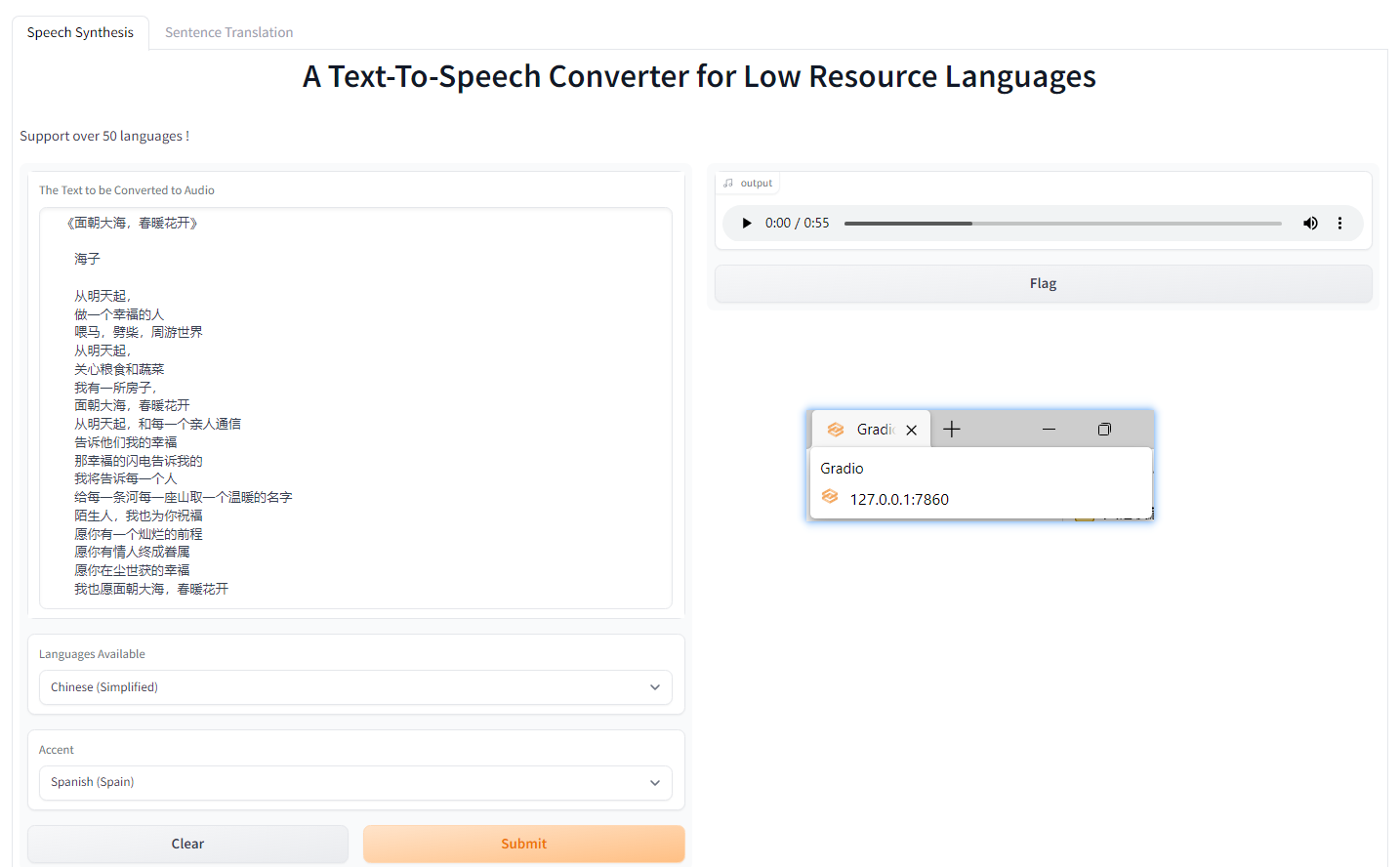1400x867 pixels.
Task: Click the line 陌生人，我也为你祝福
Action: (139, 516)
